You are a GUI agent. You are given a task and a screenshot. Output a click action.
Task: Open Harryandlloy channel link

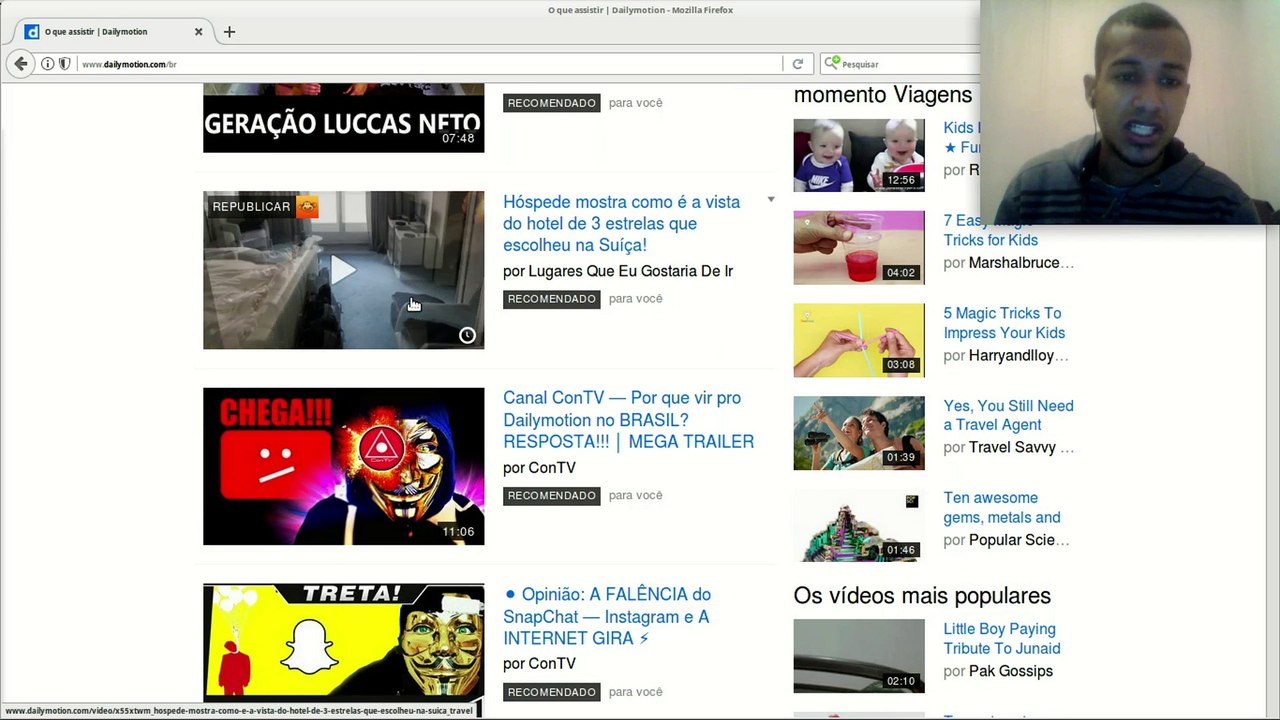[1018, 356]
